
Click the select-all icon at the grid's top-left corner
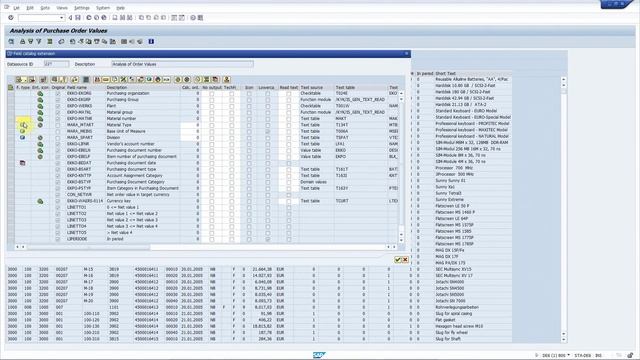pos(11,87)
